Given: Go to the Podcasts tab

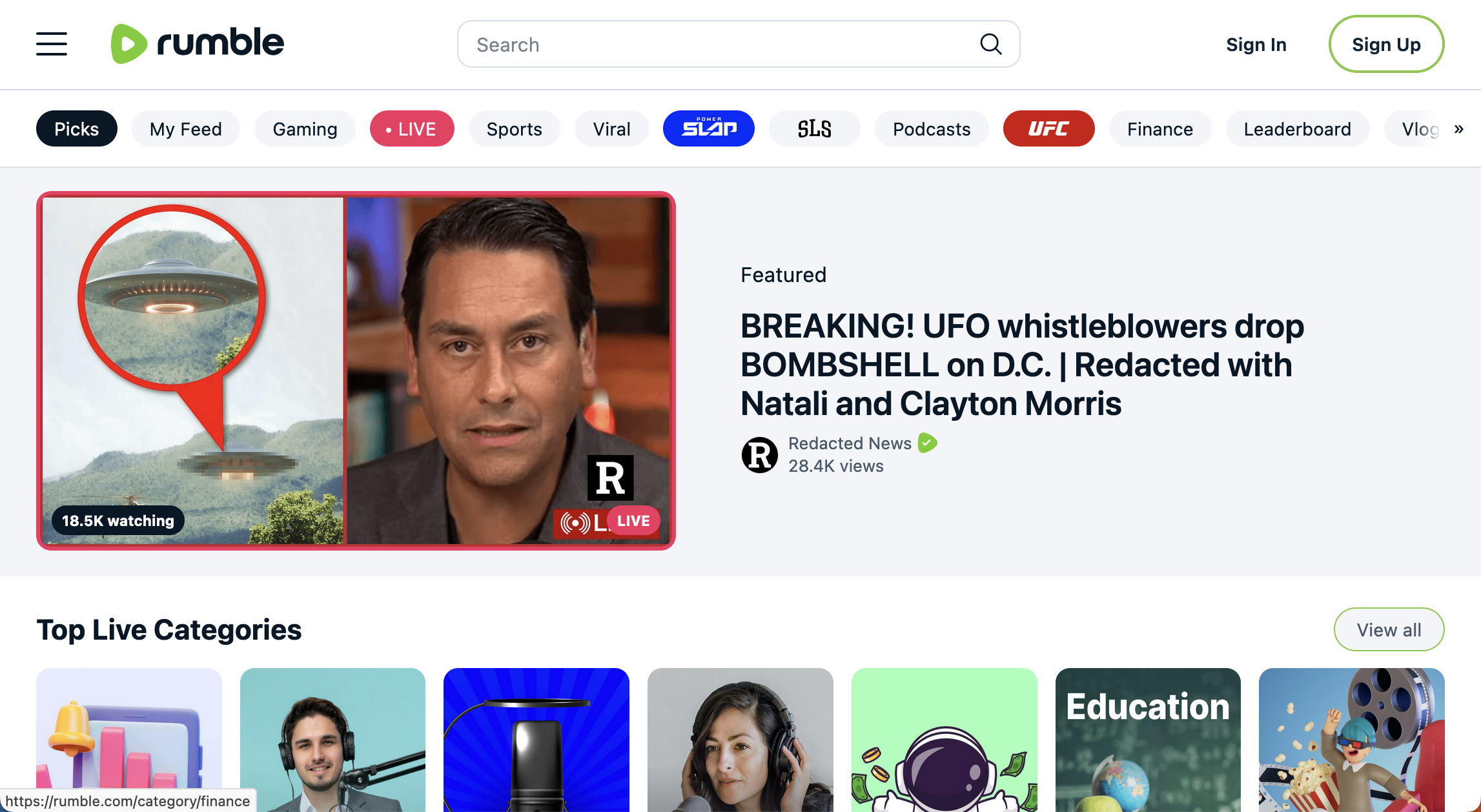Looking at the screenshot, I should [x=932, y=128].
